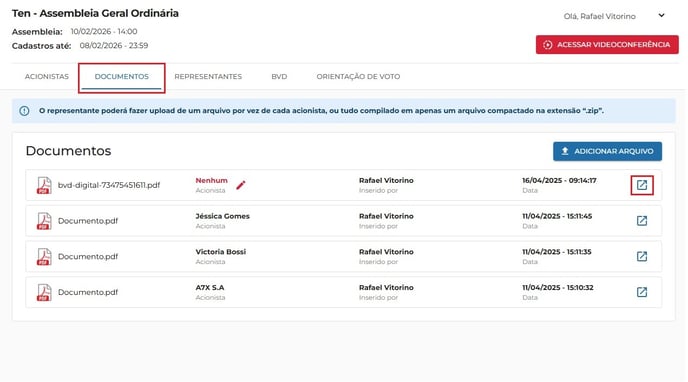Viewport: 688px width, 382px height.
Task: Click Adicionar Arquivo upload button
Action: (607, 151)
